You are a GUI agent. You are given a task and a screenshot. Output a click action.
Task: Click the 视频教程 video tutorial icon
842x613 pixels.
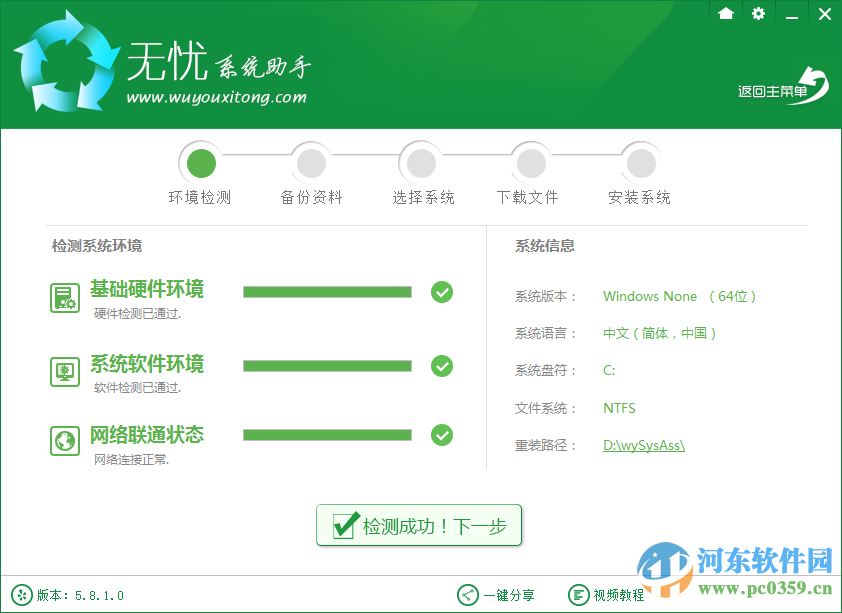click(580, 594)
